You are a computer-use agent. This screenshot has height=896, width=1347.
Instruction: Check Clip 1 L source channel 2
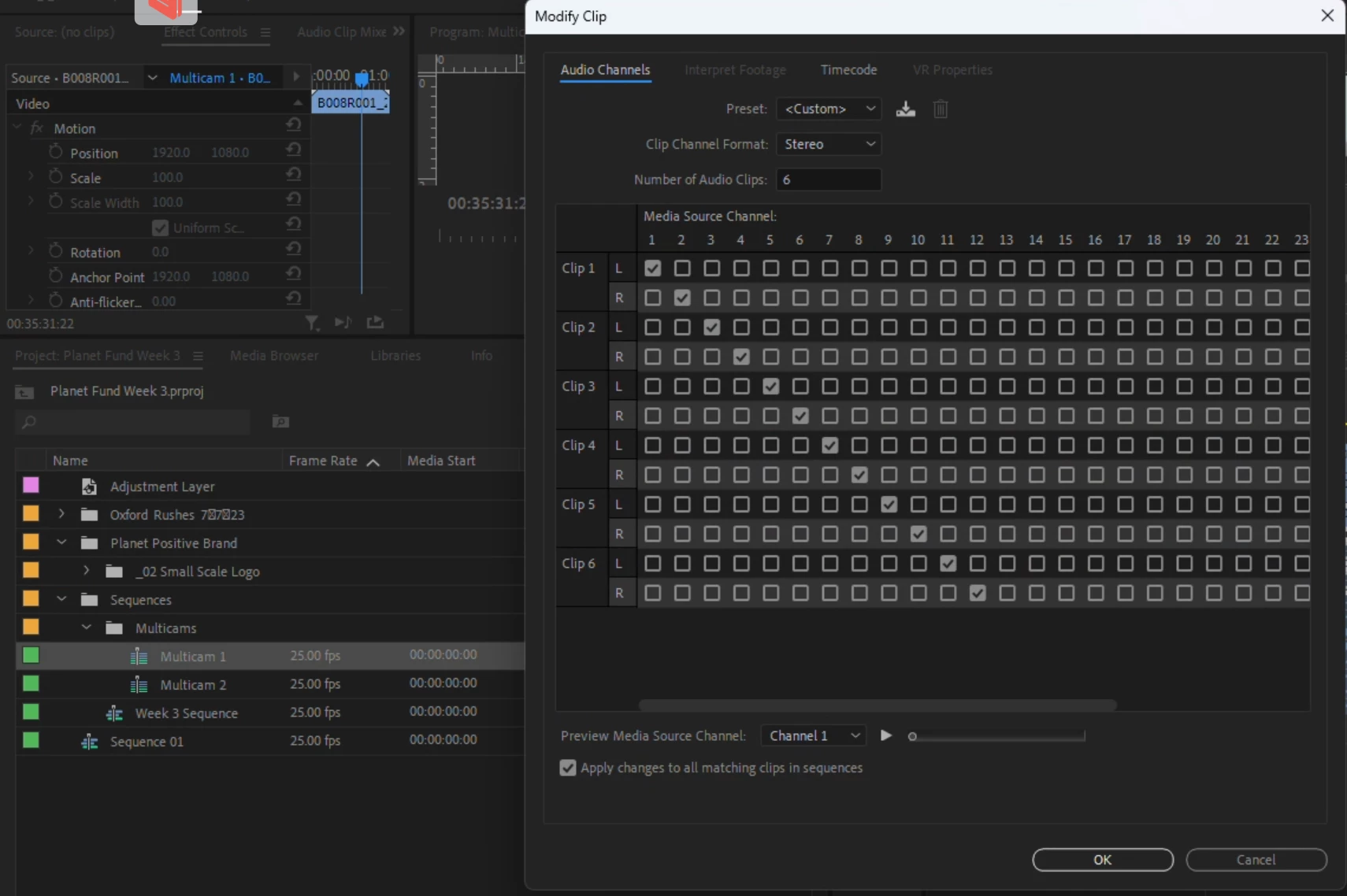click(x=682, y=268)
